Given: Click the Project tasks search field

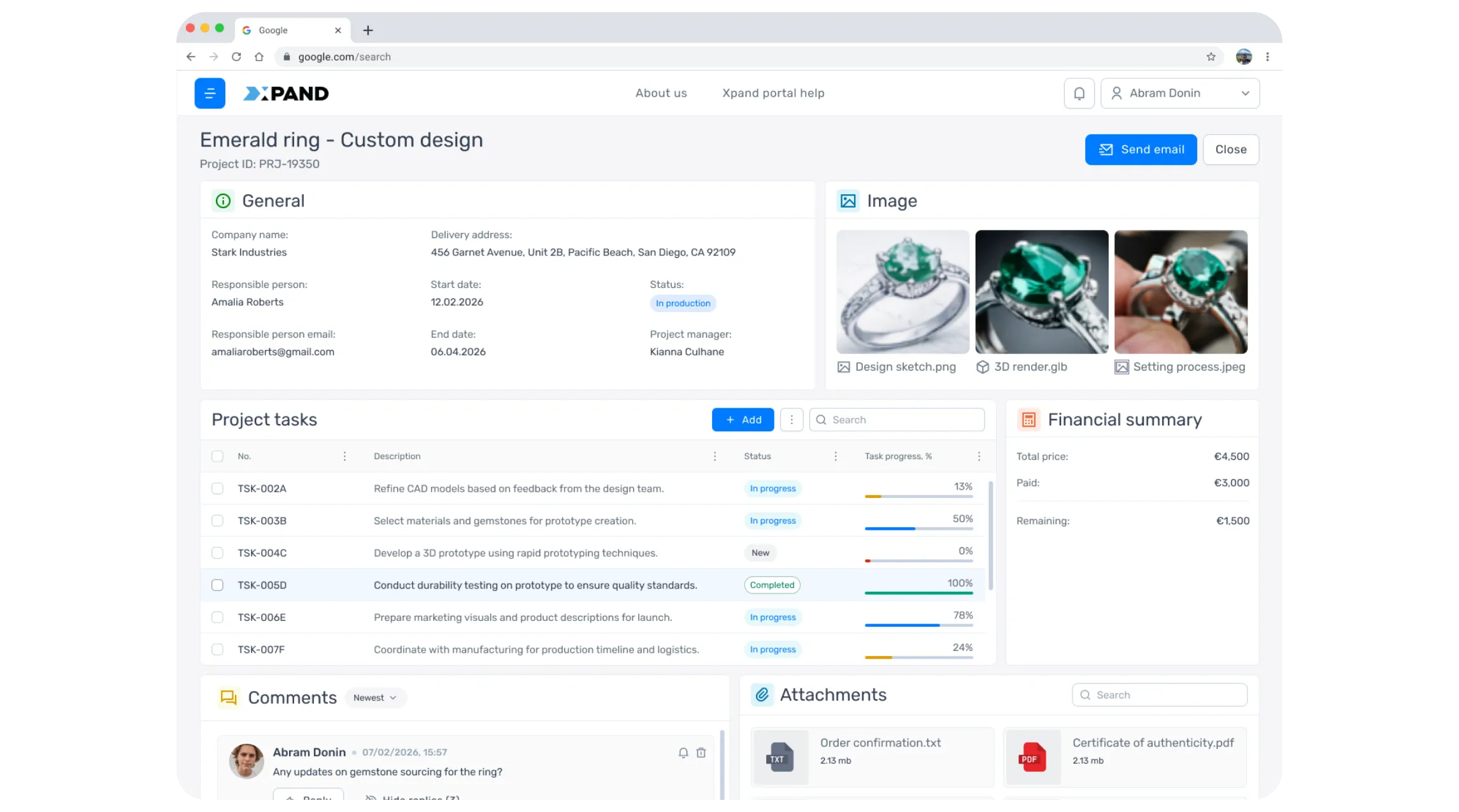Looking at the screenshot, I should point(897,420).
